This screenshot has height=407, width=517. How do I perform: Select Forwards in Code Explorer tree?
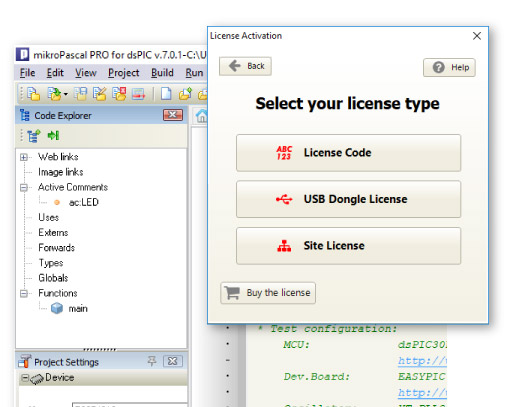point(57,248)
